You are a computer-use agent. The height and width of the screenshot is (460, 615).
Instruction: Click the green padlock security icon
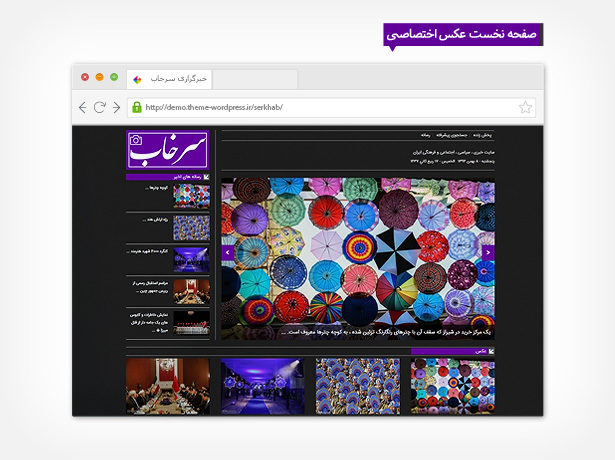(137, 107)
